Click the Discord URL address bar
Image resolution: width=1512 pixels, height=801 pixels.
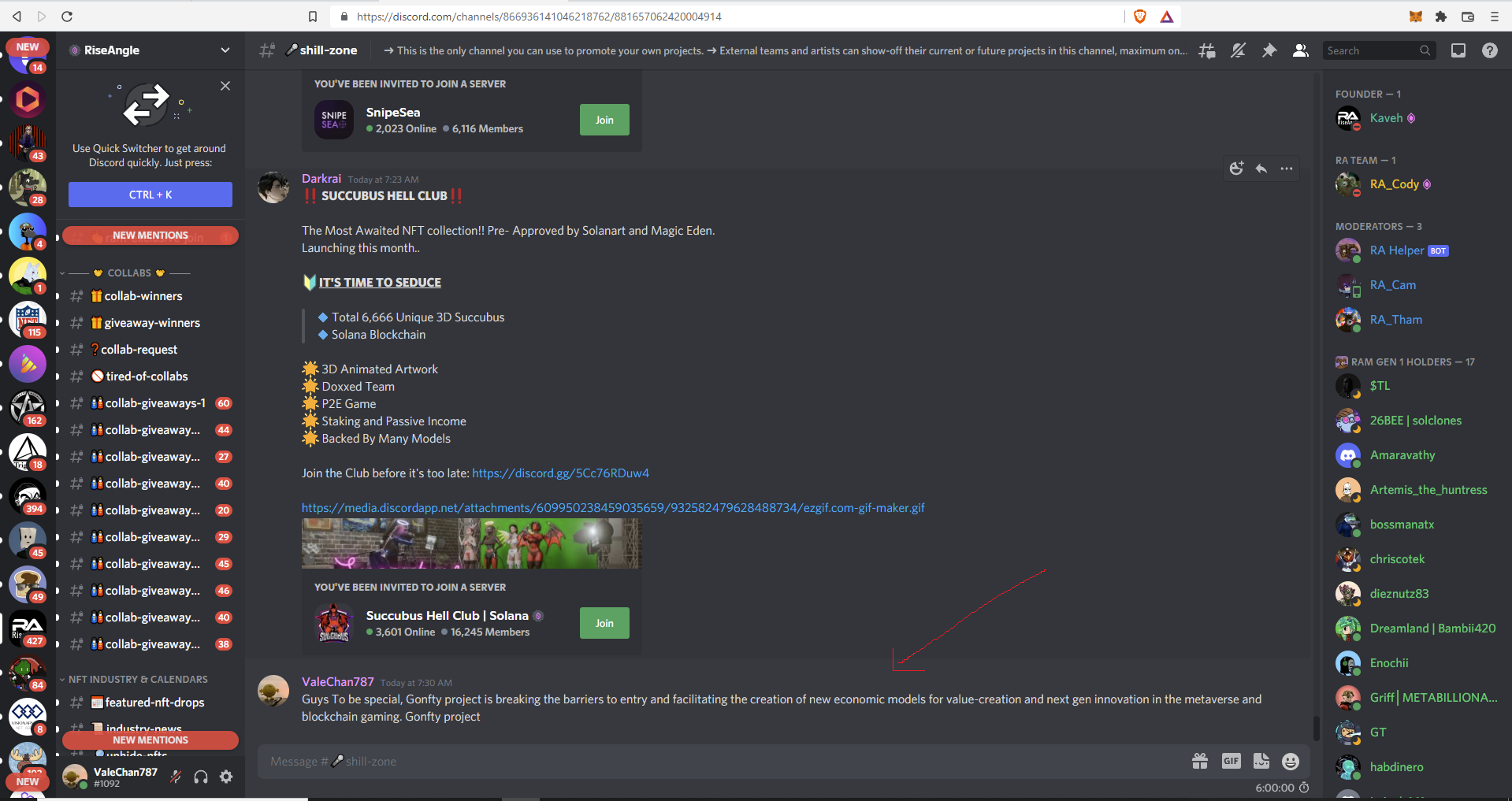click(725, 17)
